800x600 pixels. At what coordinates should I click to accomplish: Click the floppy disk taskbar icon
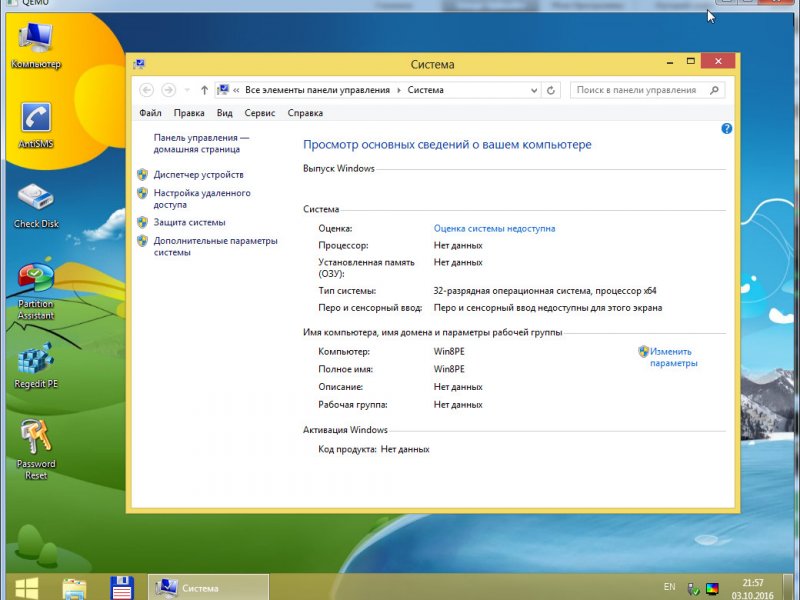click(x=122, y=588)
